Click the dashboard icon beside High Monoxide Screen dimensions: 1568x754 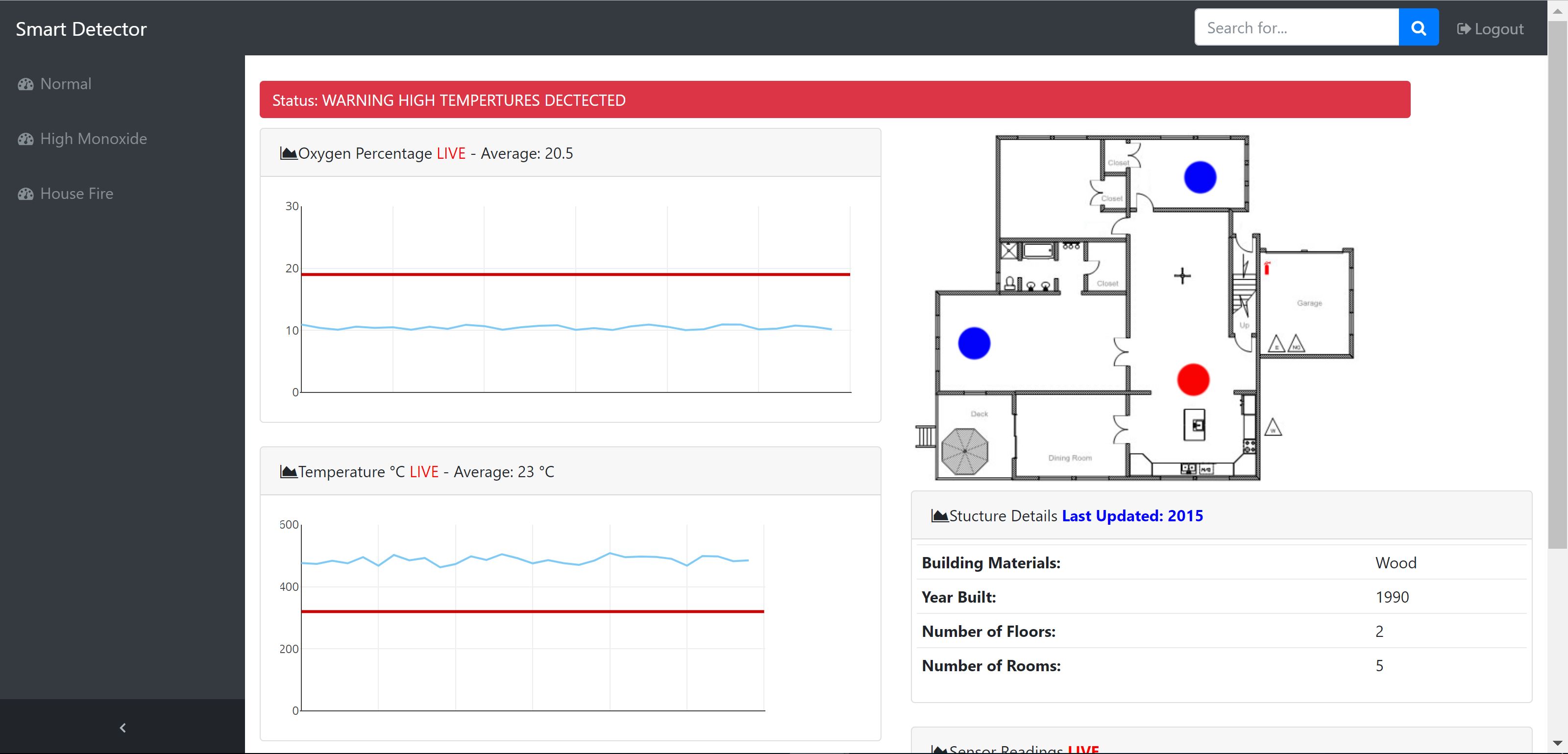25,139
